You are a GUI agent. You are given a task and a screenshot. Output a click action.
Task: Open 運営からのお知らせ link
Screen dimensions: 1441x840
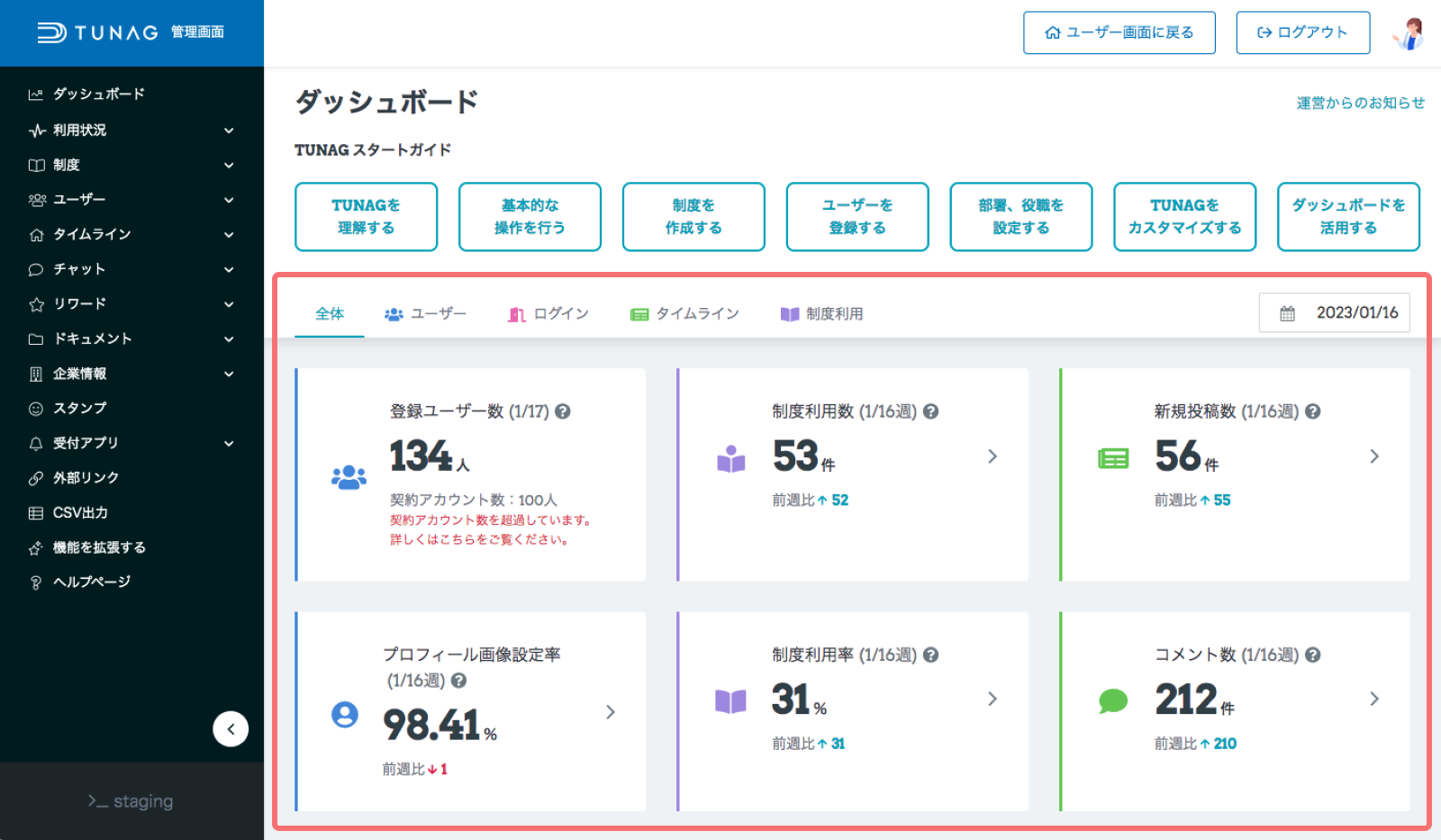tap(1360, 103)
